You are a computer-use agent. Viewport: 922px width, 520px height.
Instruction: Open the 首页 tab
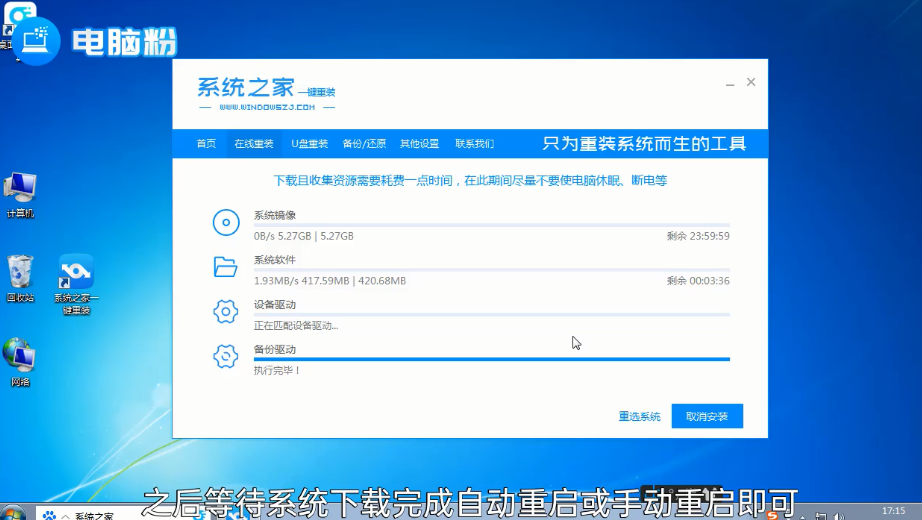point(206,144)
